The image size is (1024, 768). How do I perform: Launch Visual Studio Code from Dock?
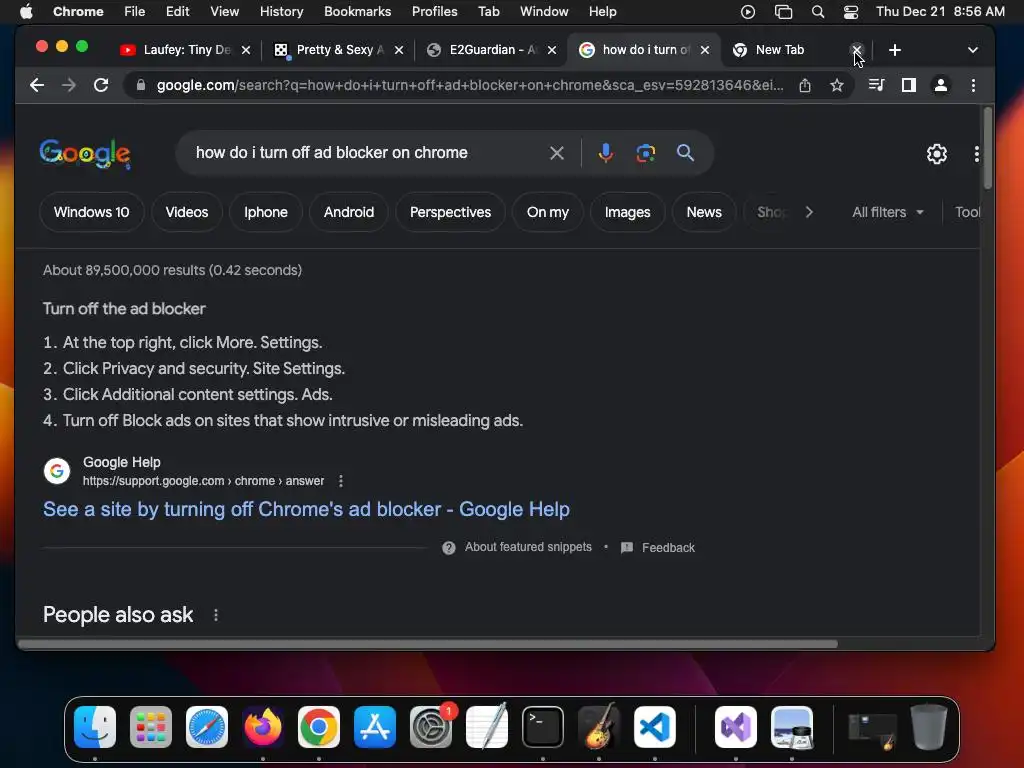coord(654,727)
